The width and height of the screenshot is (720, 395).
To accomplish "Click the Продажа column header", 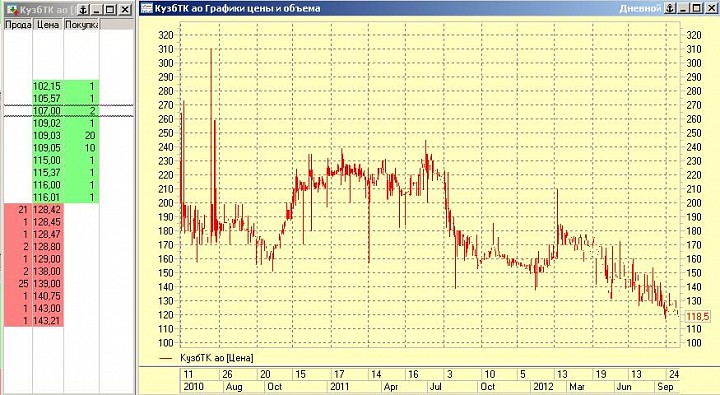I will click(18, 25).
